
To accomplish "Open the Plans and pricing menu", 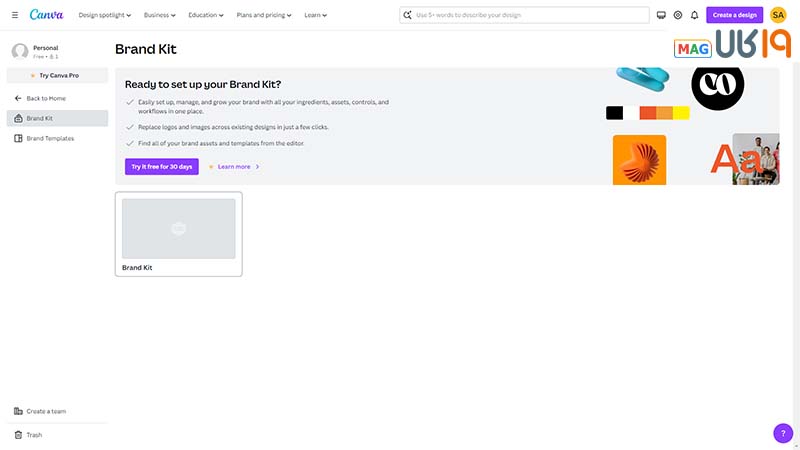I will pyautogui.click(x=264, y=15).
